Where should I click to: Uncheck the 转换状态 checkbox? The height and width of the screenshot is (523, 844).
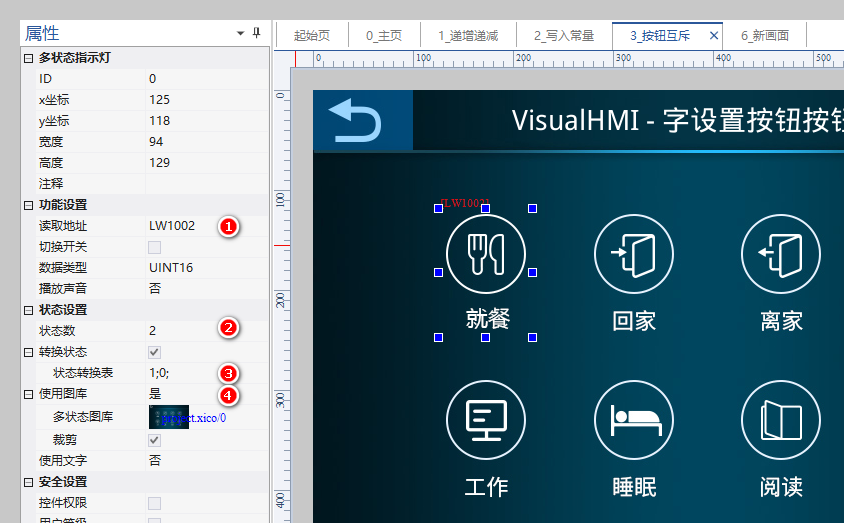pos(154,352)
